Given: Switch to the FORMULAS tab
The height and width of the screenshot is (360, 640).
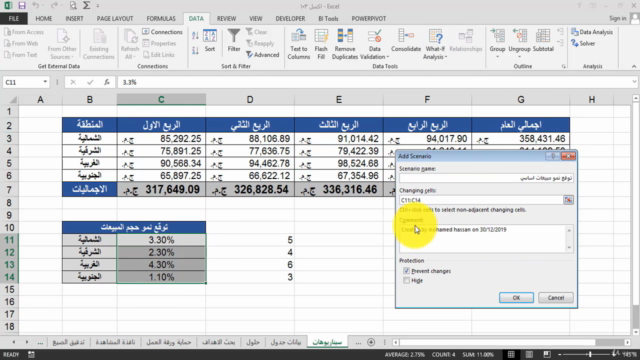Looking at the screenshot, I should coord(161,18).
